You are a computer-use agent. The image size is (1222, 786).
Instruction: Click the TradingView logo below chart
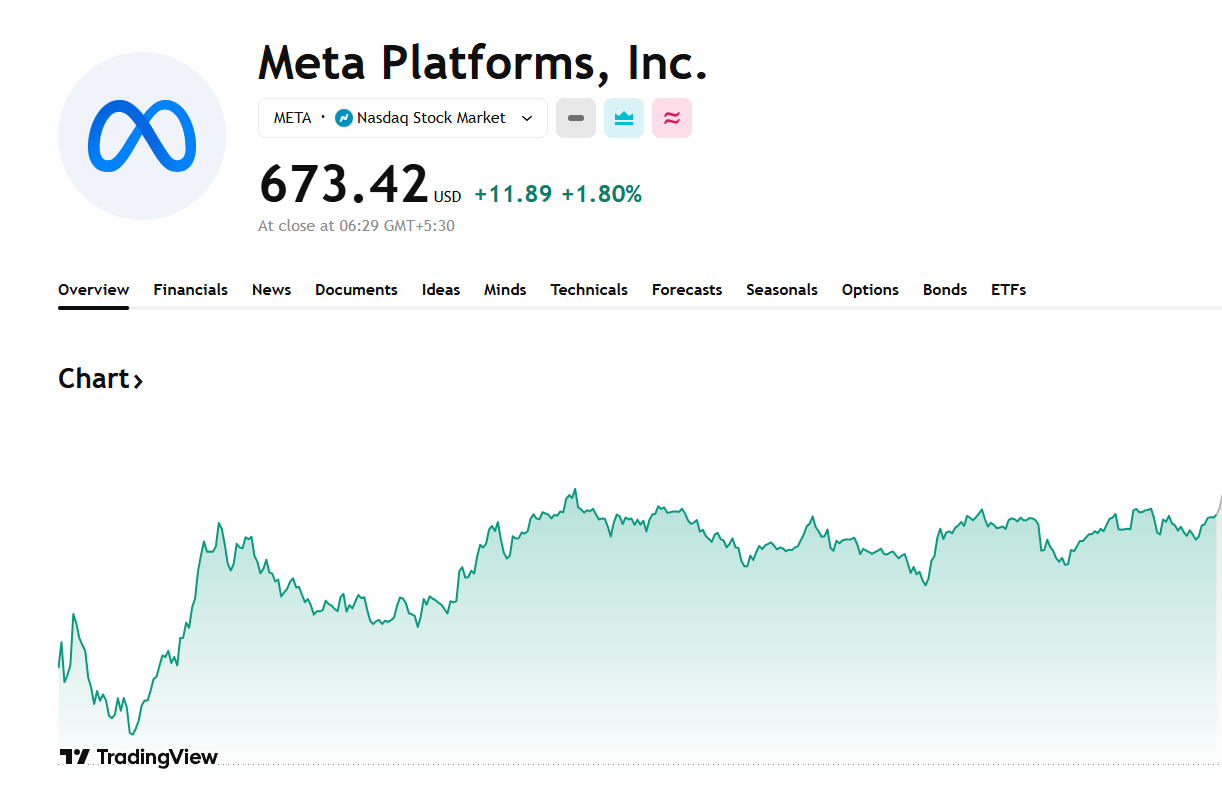pyautogui.click(x=138, y=757)
